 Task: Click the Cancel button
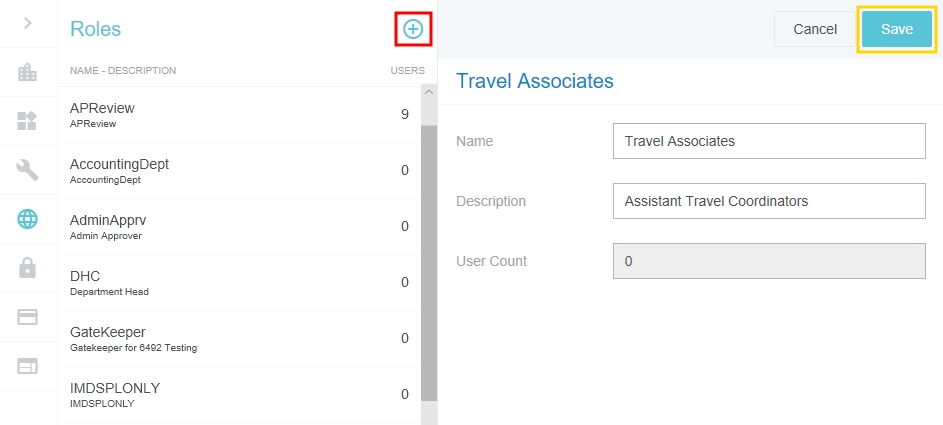814,30
